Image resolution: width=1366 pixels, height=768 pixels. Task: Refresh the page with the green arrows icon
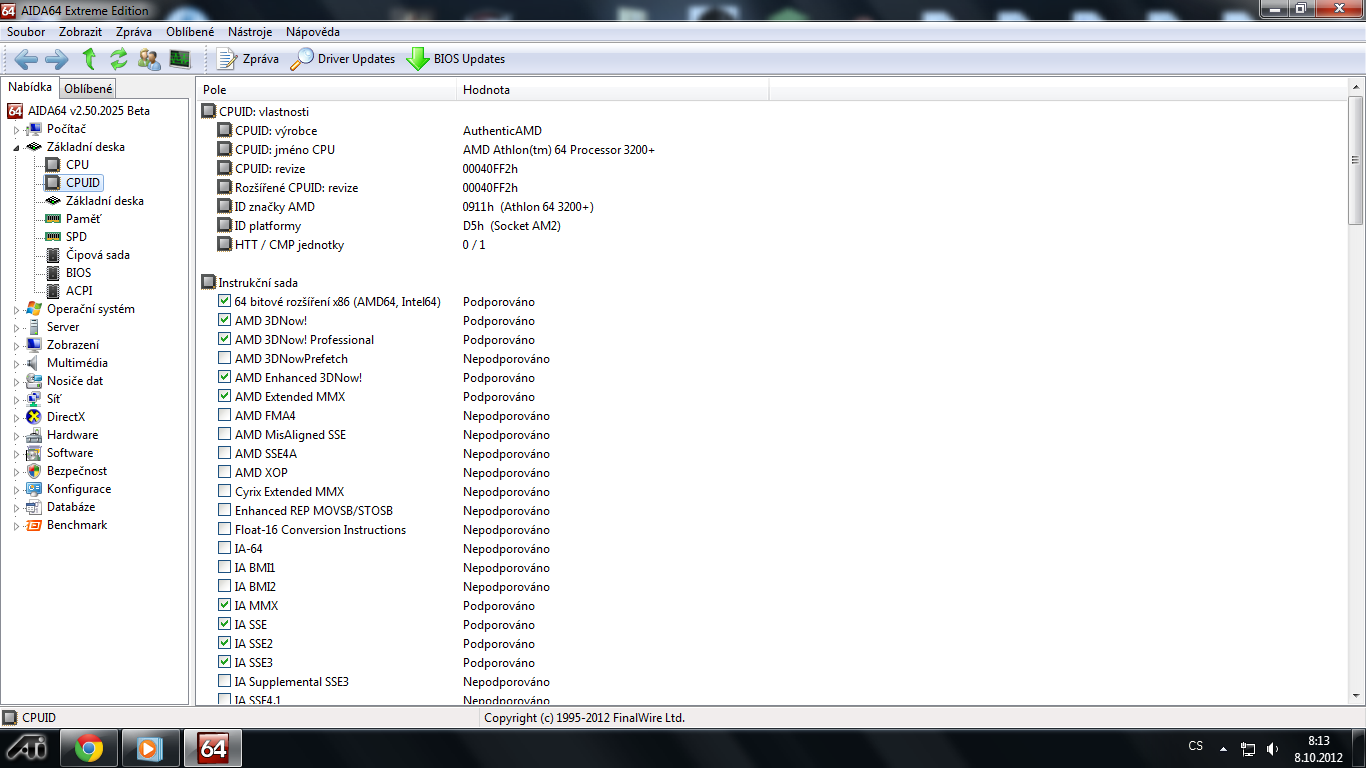click(119, 59)
